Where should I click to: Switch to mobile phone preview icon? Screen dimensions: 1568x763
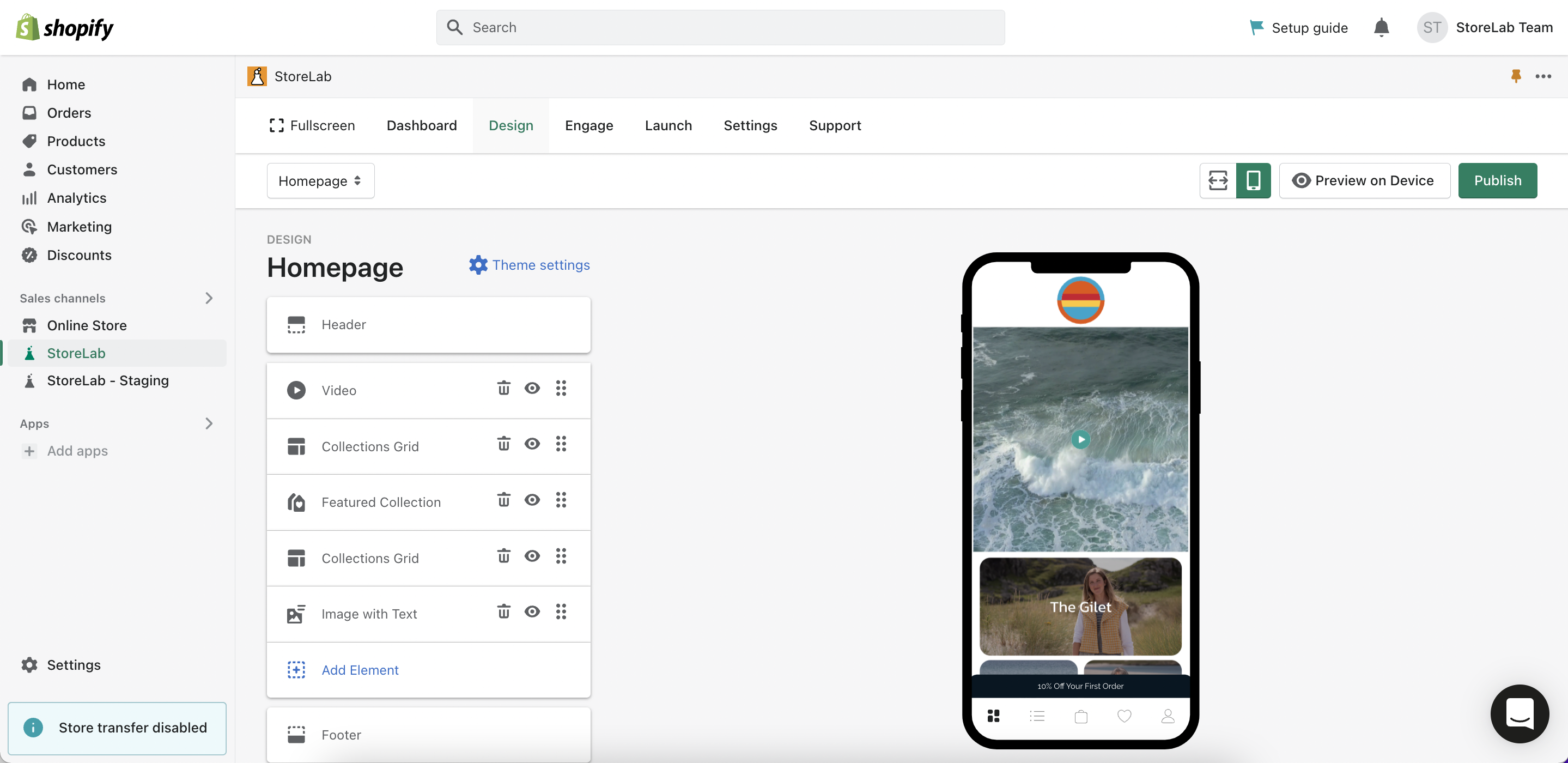(x=1253, y=180)
